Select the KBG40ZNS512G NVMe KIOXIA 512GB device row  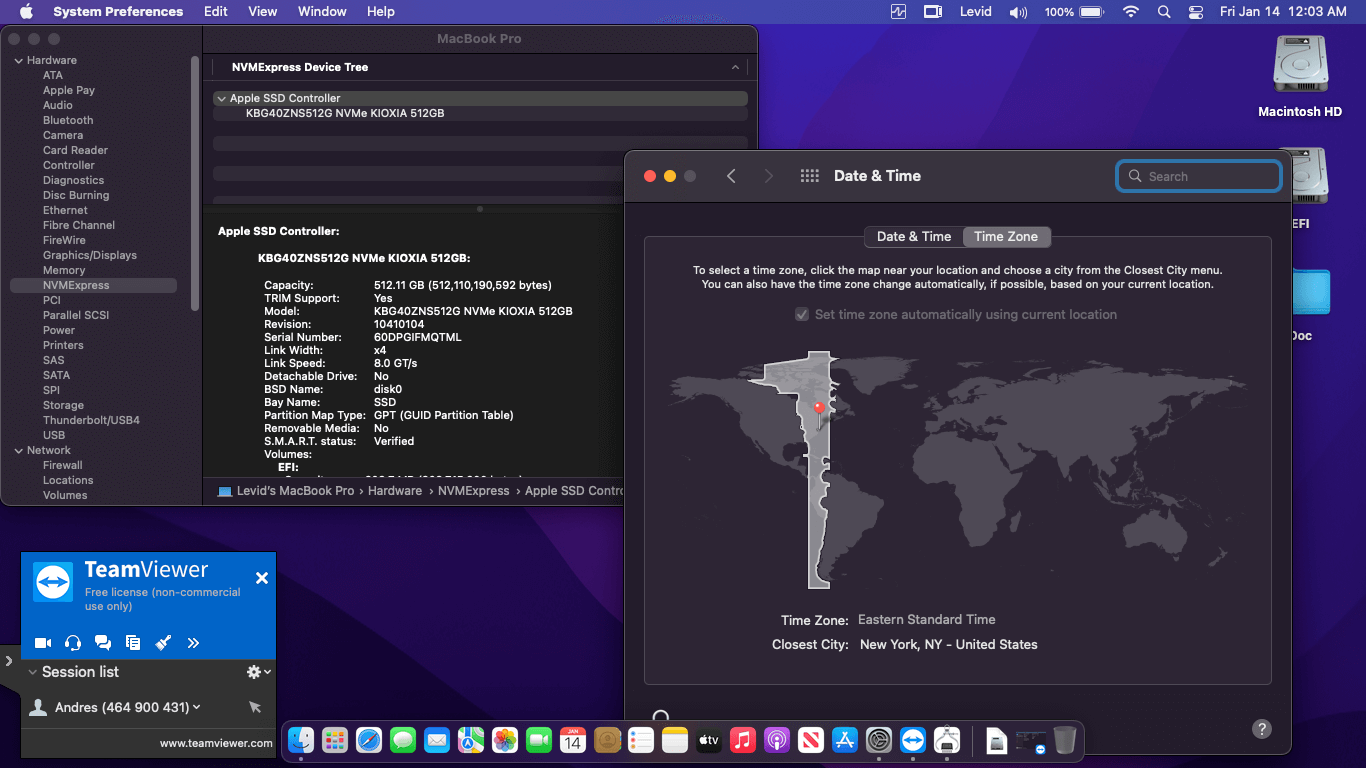[x=480, y=114]
